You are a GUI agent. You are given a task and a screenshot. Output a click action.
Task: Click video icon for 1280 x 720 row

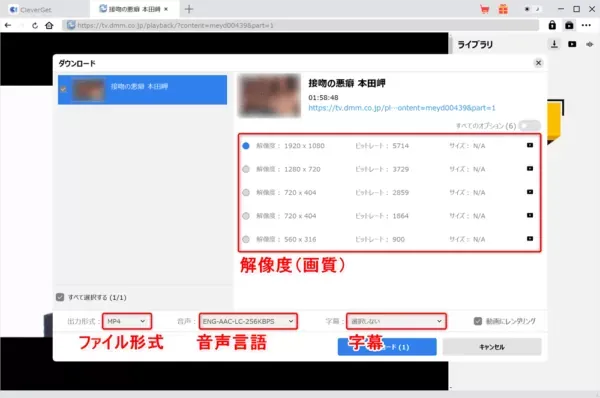530,168
